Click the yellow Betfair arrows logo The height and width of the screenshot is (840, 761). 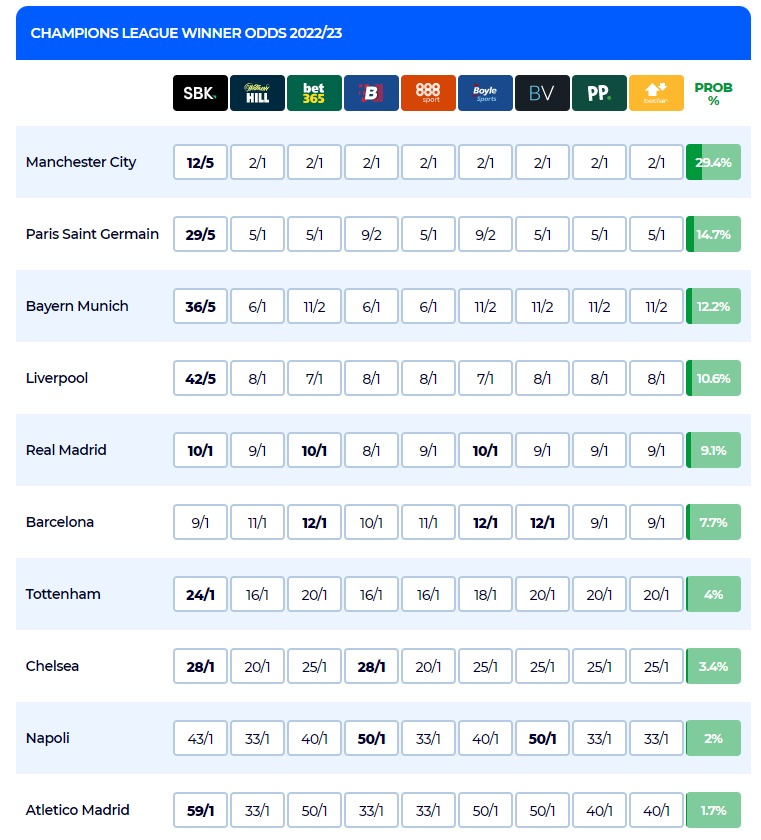(x=656, y=93)
